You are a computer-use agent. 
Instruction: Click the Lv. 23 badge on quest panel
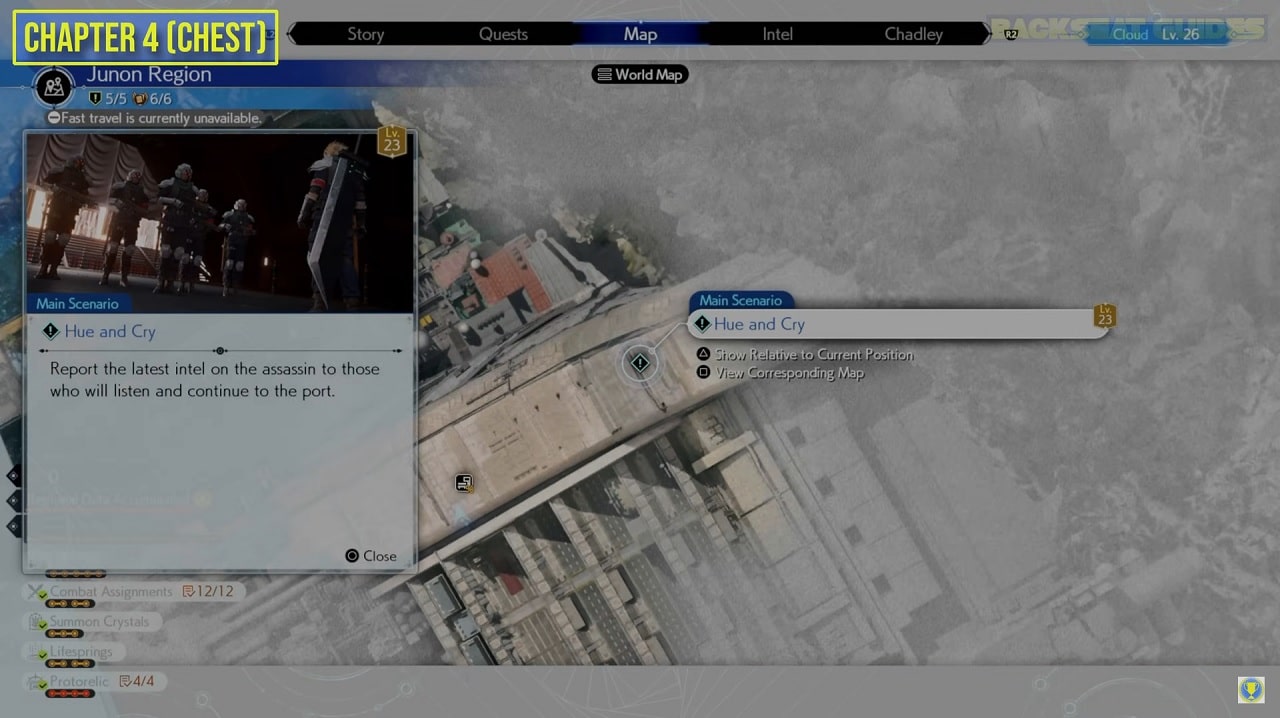(x=392, y=141)
